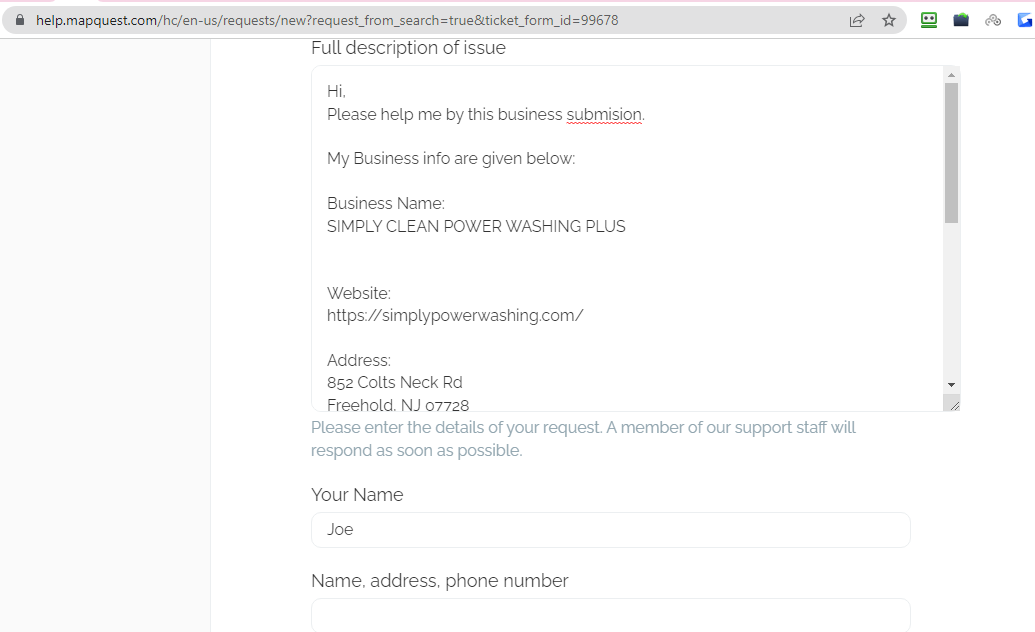The width and height of the screenshot is (1035, 632).
Task: Click the description scrollbar down arrow
Action: (951, 384)
